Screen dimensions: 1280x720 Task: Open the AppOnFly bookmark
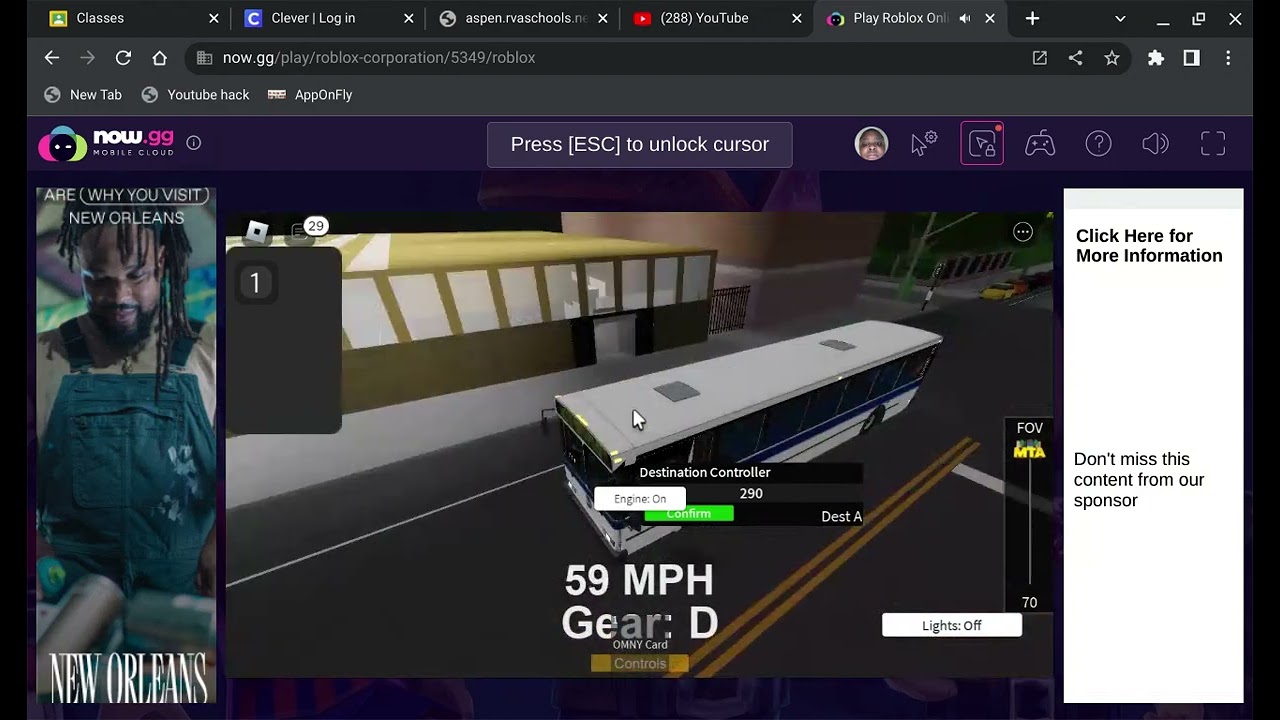310,95
